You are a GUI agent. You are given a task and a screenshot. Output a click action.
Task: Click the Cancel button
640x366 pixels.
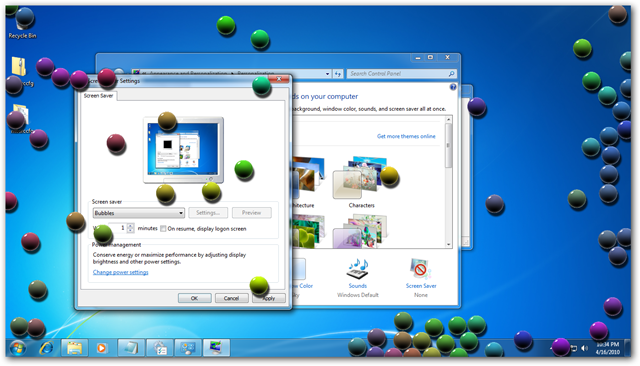231,298
